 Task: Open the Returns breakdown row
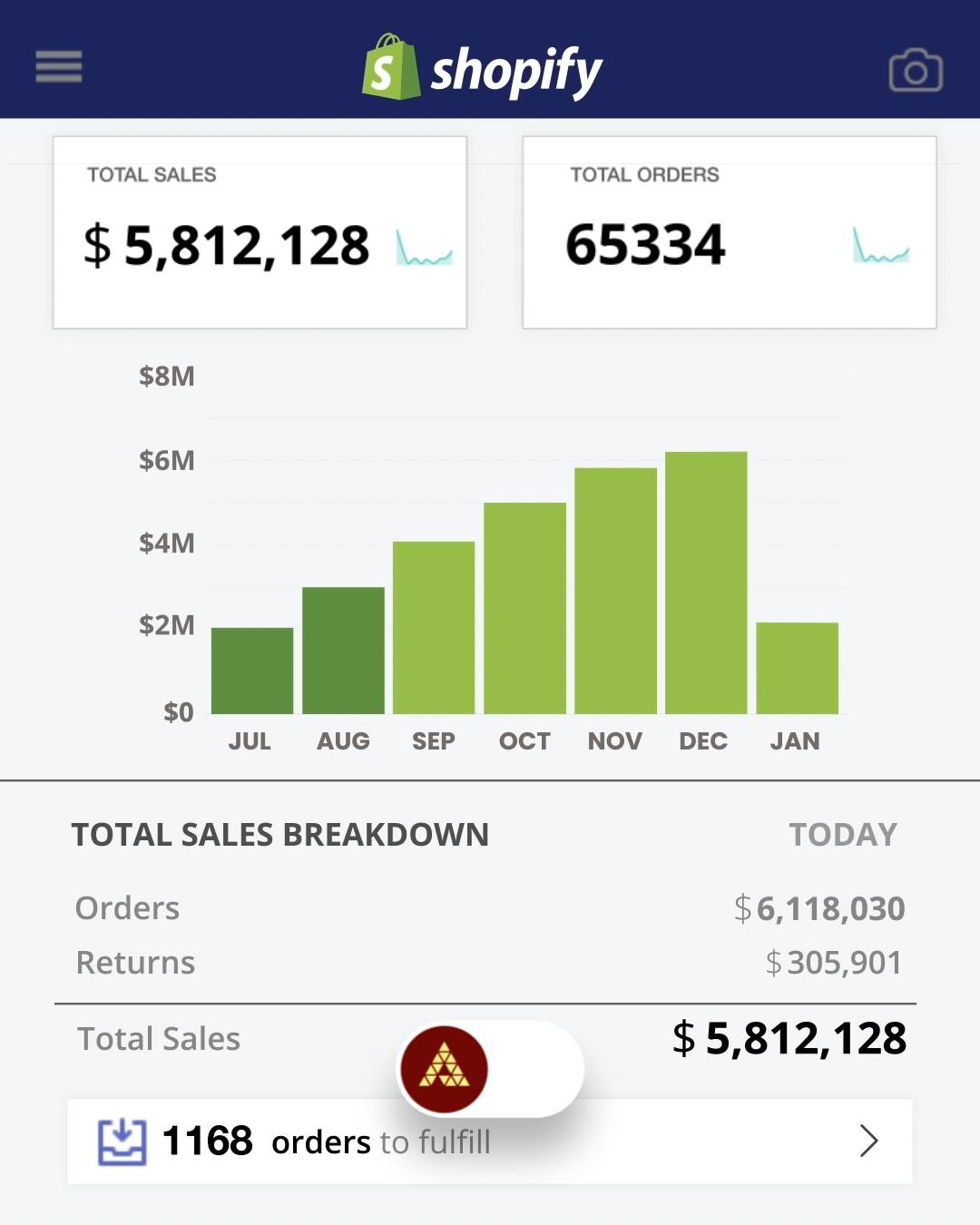(x=490, y=963)
